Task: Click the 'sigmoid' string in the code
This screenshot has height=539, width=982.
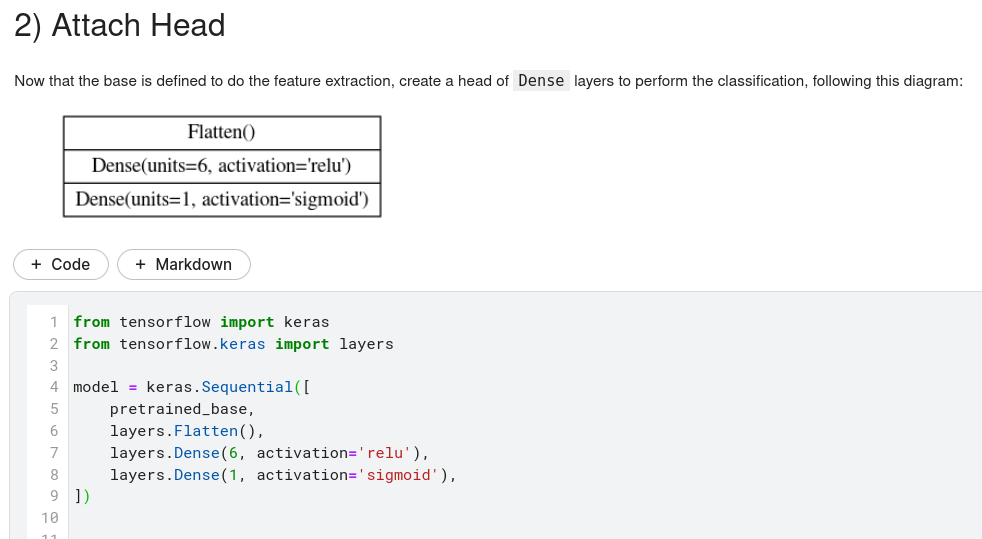Action: [399, 475]
